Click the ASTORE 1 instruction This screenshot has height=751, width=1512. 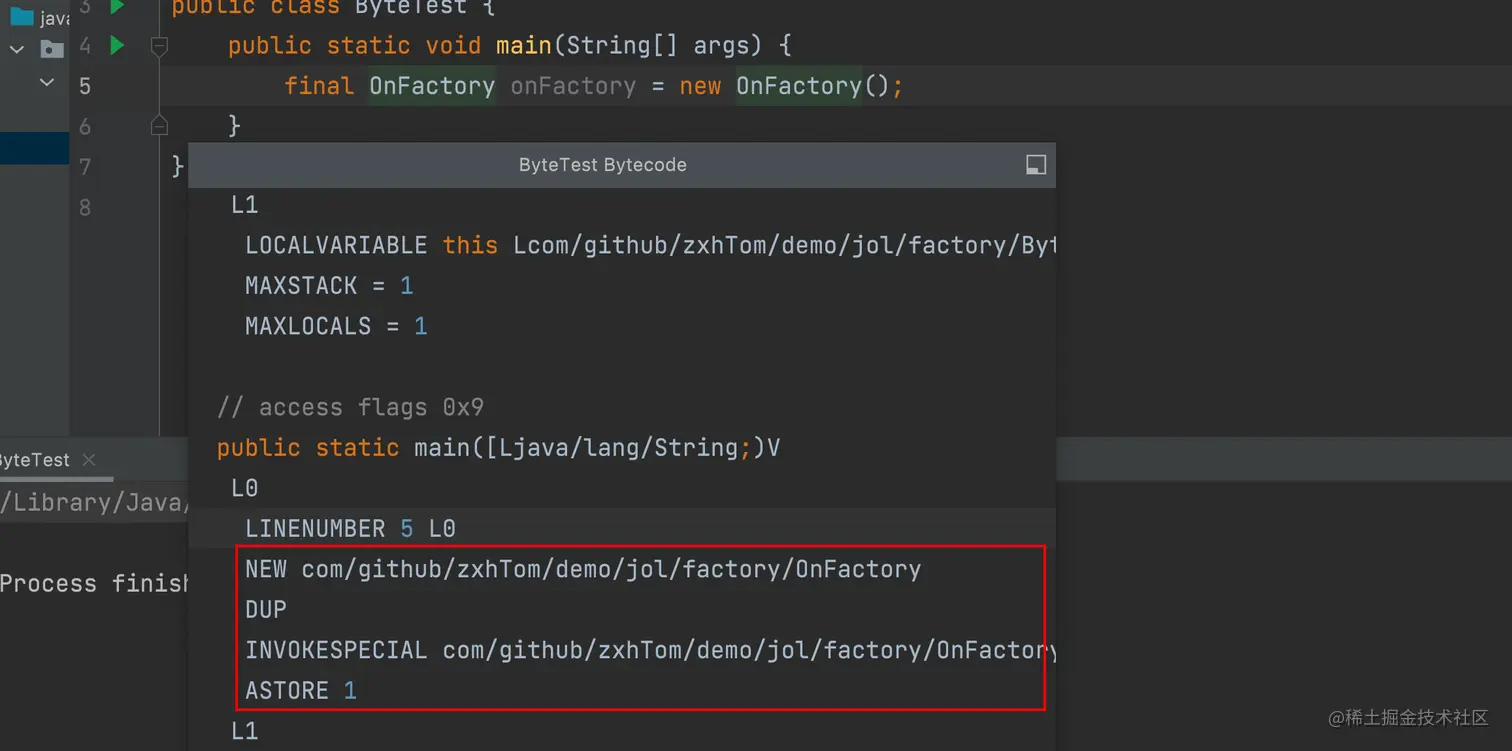point(301,691)
